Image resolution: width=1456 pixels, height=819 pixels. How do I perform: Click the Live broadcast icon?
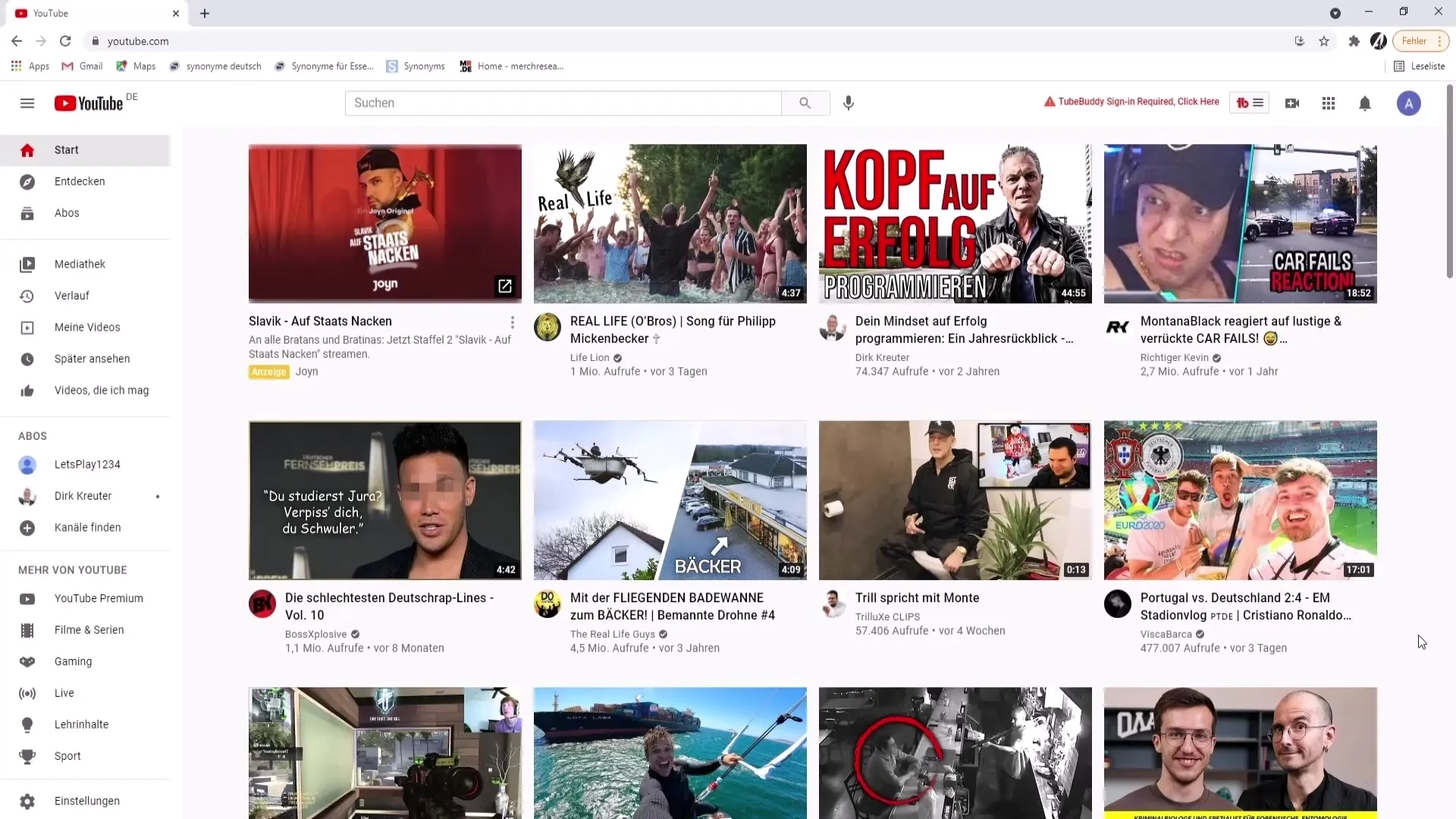[27, 693]
